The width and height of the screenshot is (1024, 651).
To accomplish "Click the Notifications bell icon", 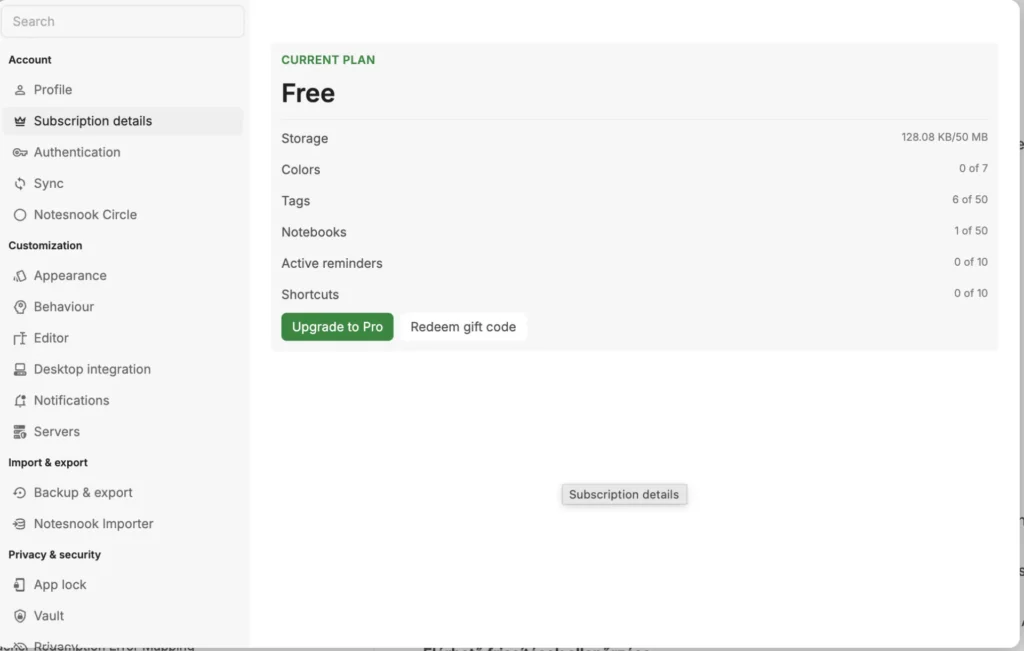I will tap(20, 401).
